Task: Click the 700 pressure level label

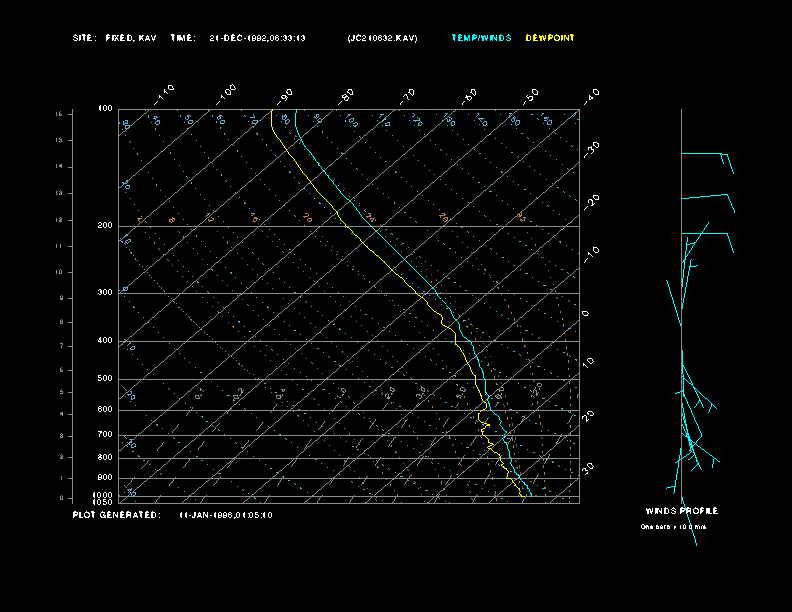Action: [105, 435]
